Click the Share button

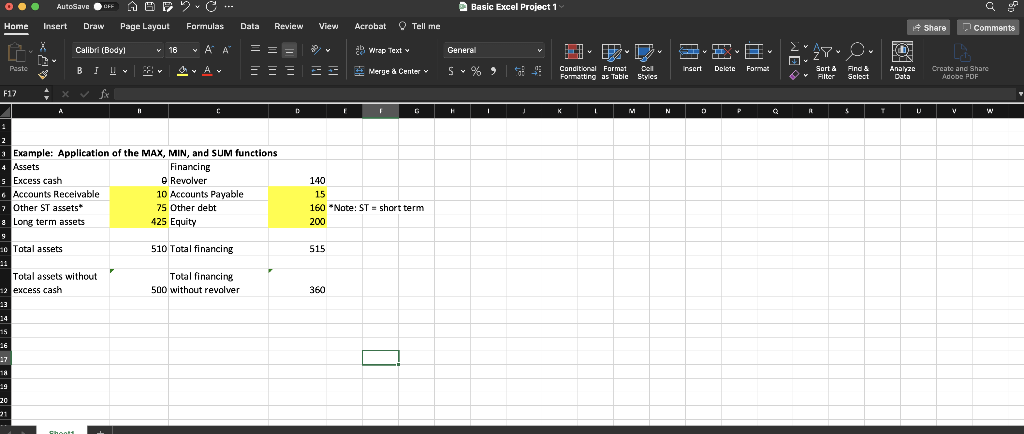click(929, 27)
